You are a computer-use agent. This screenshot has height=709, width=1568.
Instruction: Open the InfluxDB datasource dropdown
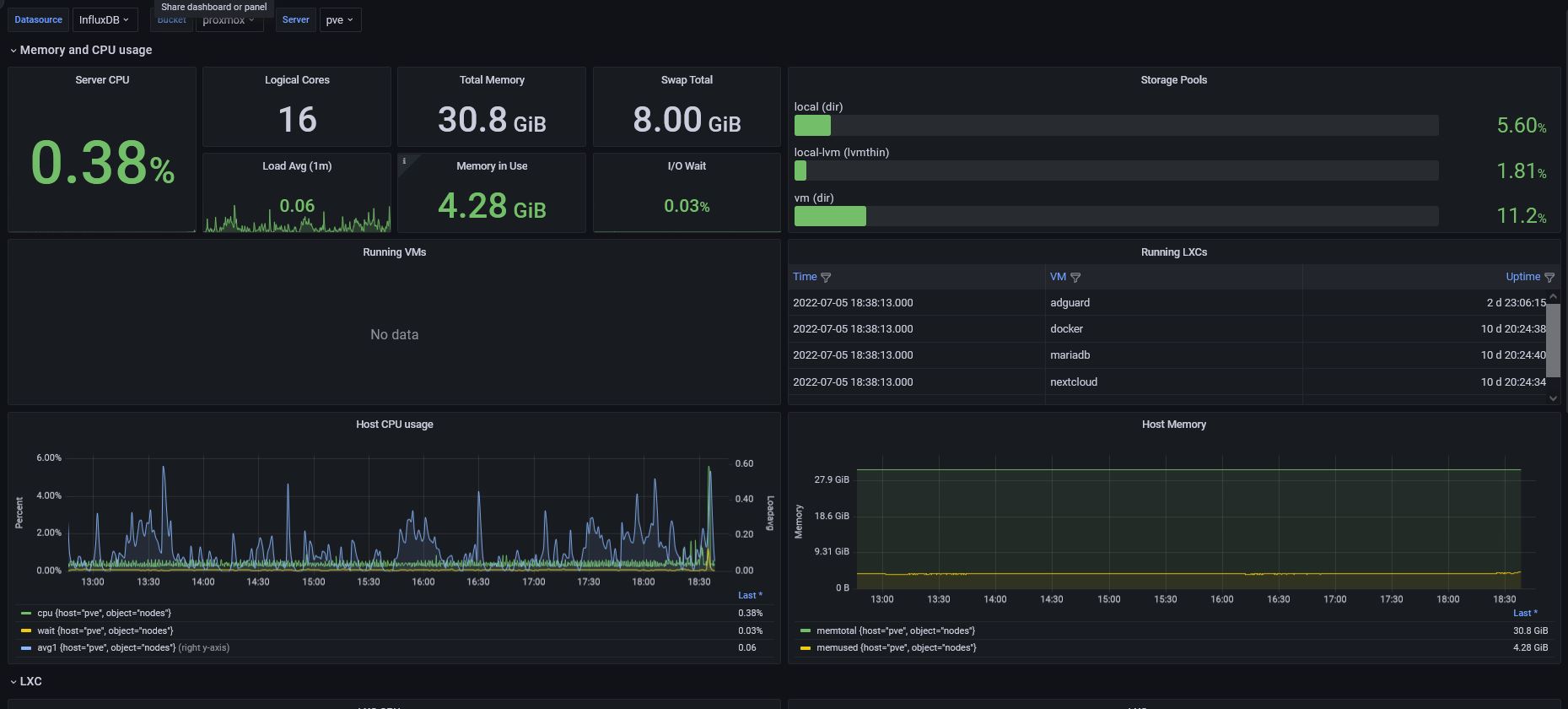point(104,20)
